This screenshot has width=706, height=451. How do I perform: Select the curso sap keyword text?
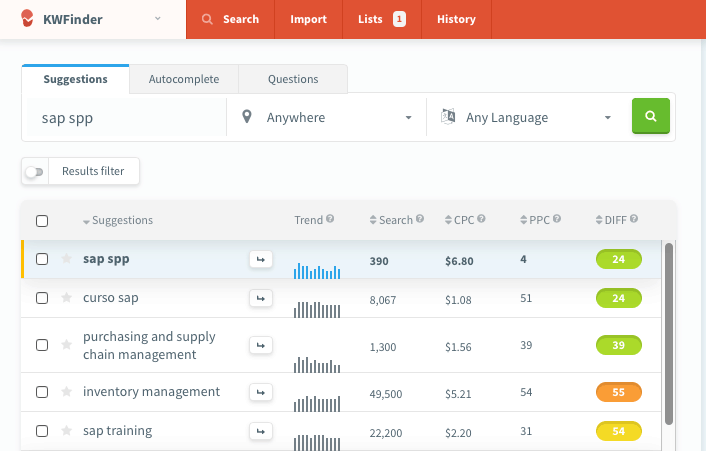point(111,298)
